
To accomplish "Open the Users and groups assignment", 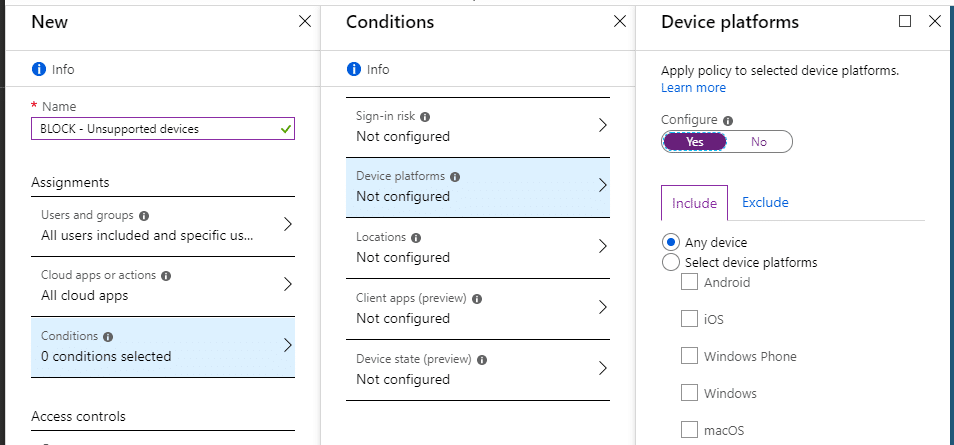I will click(x=163, y=225).
